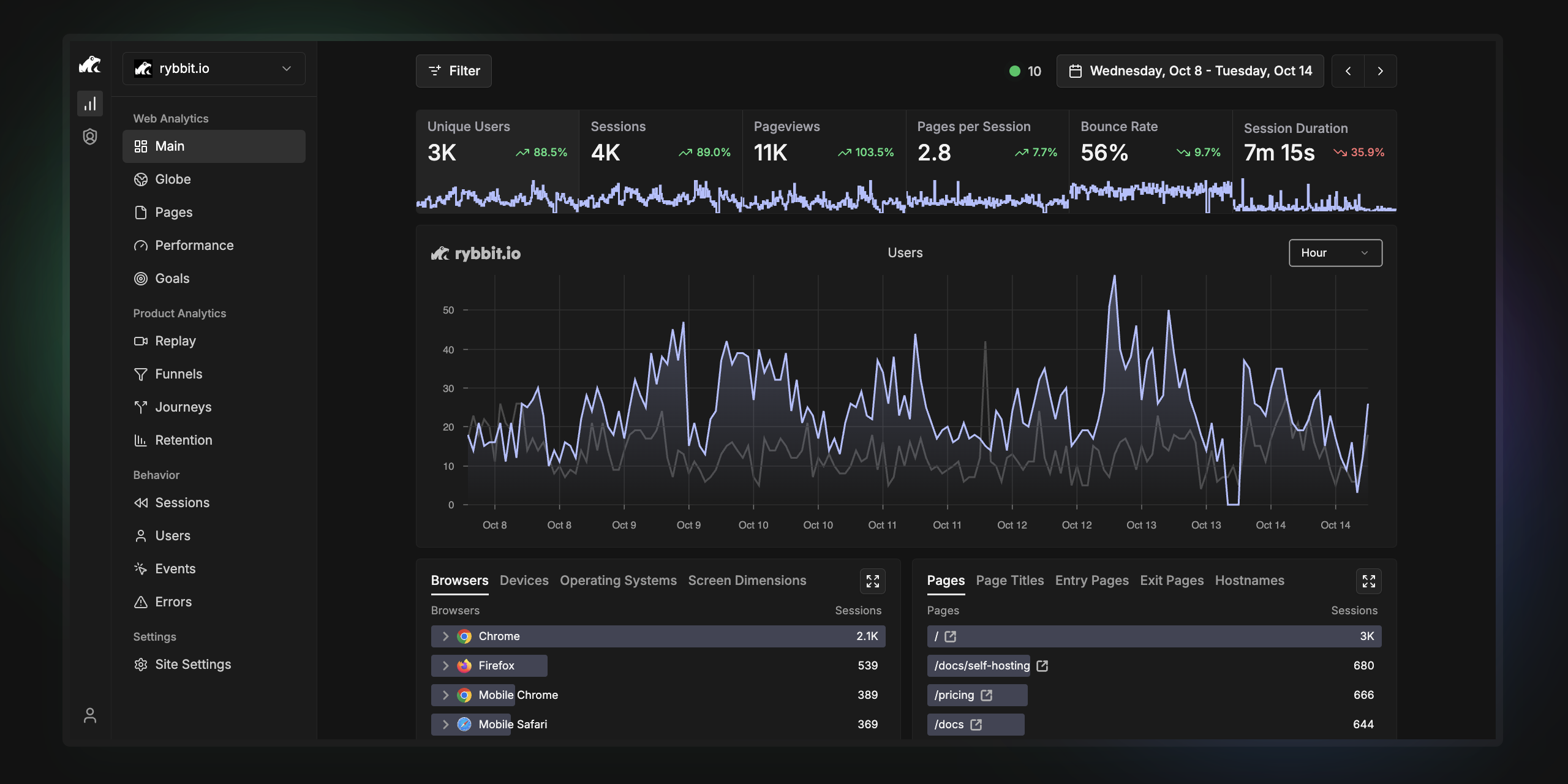
Task: Open the bar chart analytics rail icon
Action: coord(90,104)
